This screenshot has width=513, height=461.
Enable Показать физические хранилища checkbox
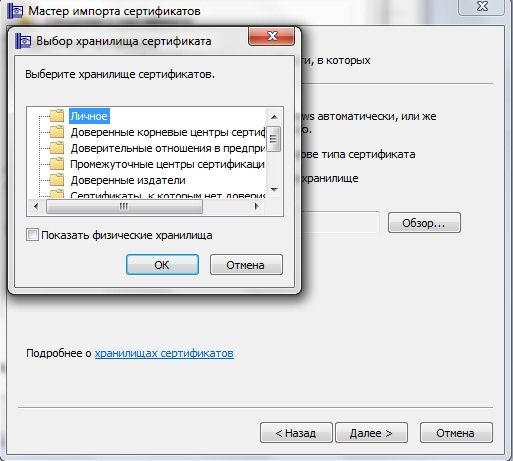32,235
